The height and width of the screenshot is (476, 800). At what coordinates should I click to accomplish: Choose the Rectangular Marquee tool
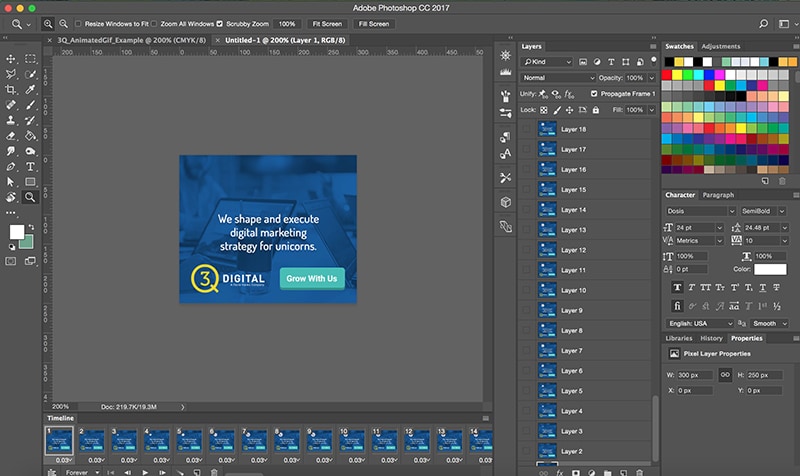click(31, 59)
